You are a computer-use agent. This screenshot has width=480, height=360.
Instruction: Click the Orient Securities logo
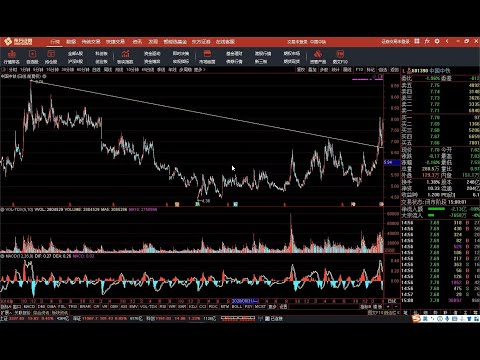pyautogui.click(x=18, y=42)
